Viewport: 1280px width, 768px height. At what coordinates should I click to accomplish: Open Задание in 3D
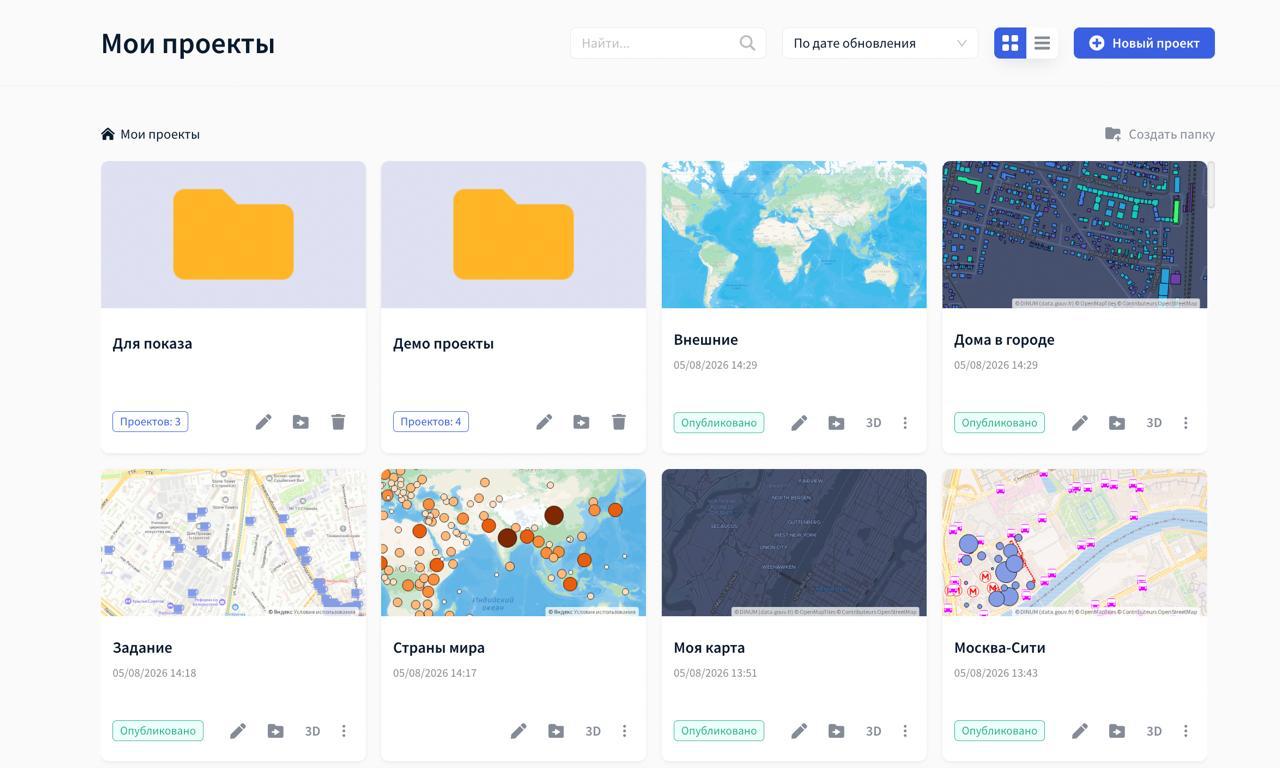pyautogui.click(x=312, y=731)
